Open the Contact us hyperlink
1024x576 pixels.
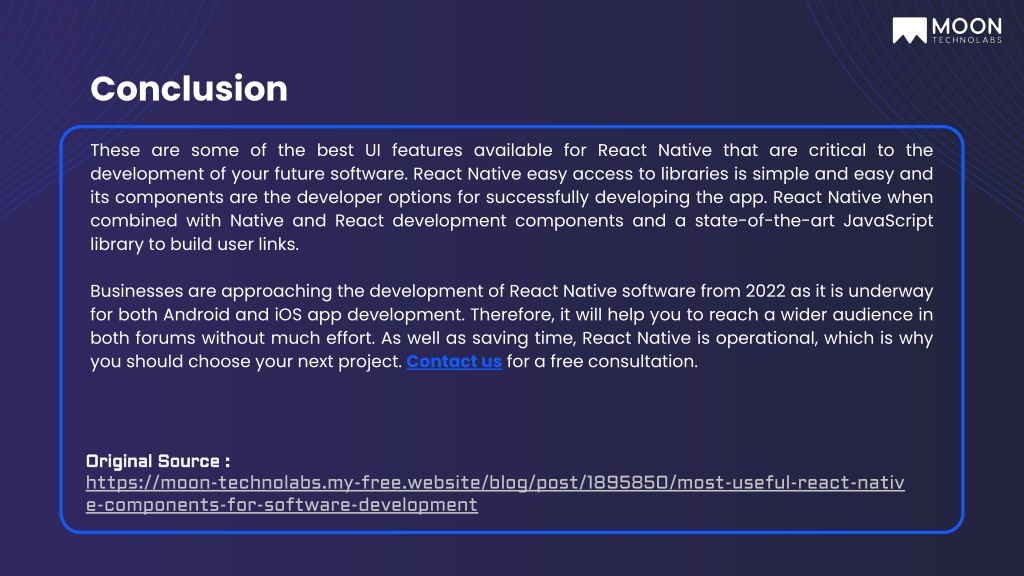(x=454, y=361)
